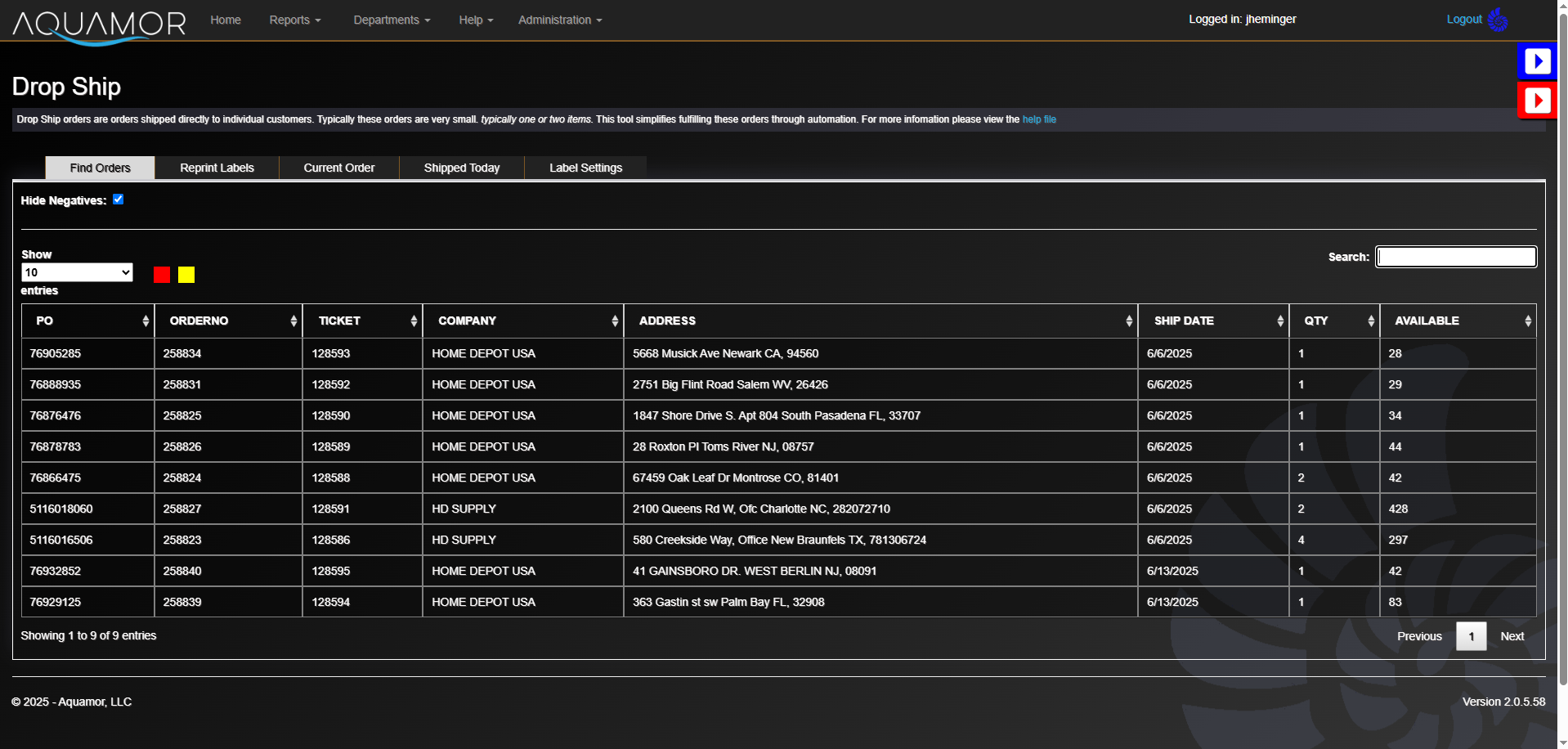Click address 2100 Queens Rd W Charlotte
This screenshot has height=749, width=1568.
[761, 509]
